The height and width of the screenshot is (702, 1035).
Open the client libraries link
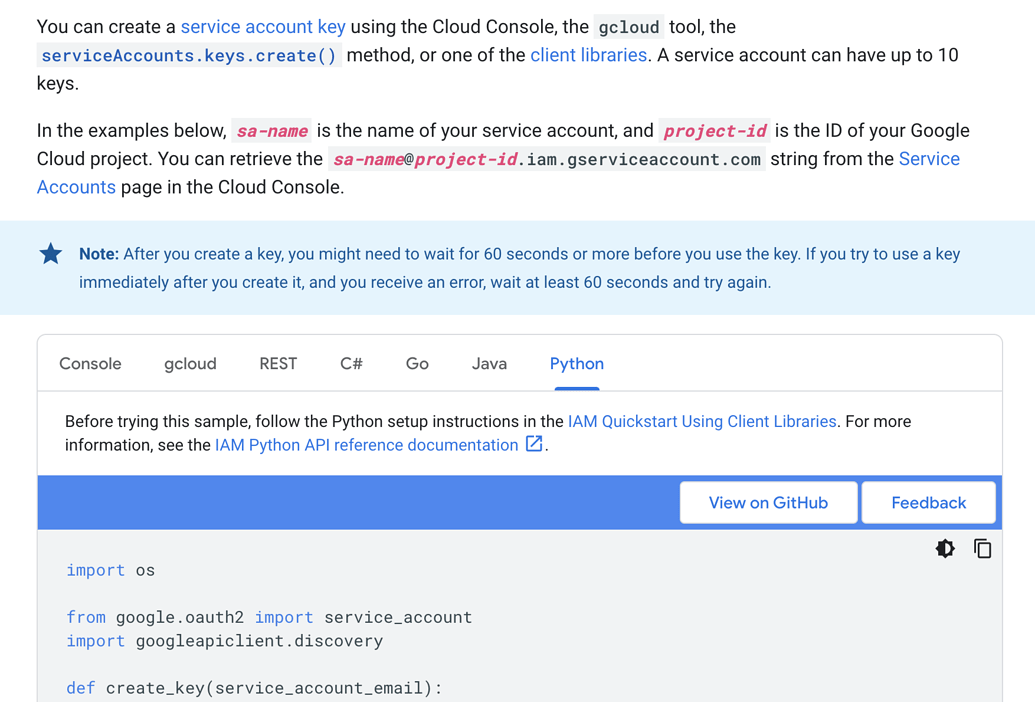click(x=589, y=55)
